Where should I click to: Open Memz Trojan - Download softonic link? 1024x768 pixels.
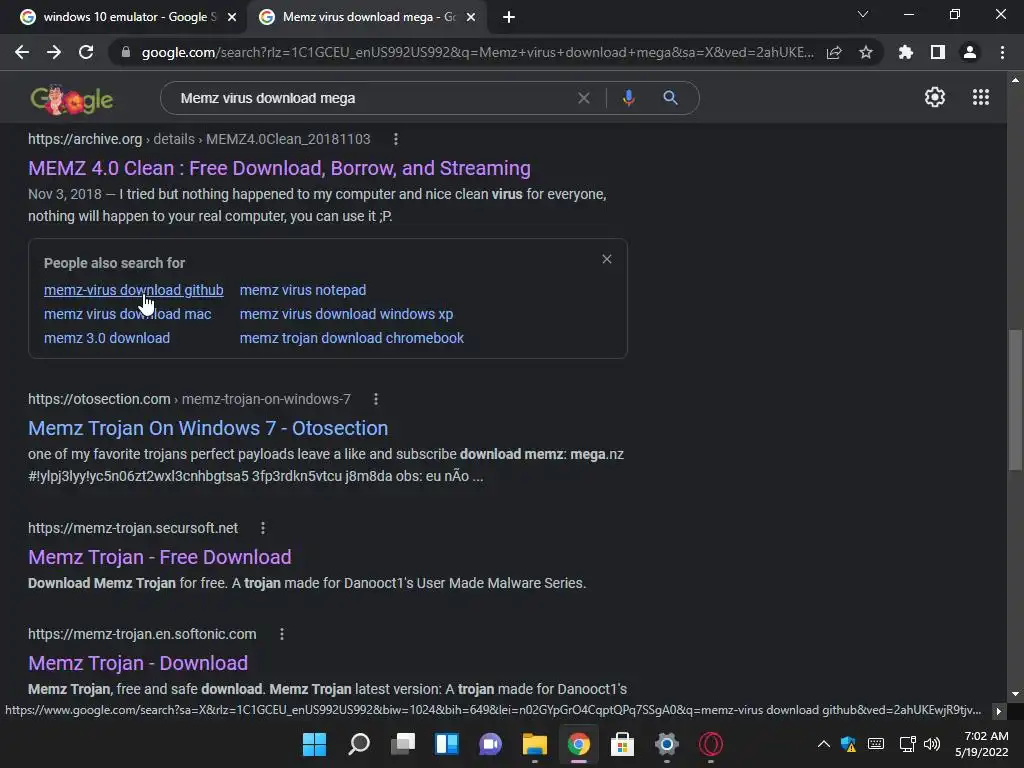[x=138, y=664]
